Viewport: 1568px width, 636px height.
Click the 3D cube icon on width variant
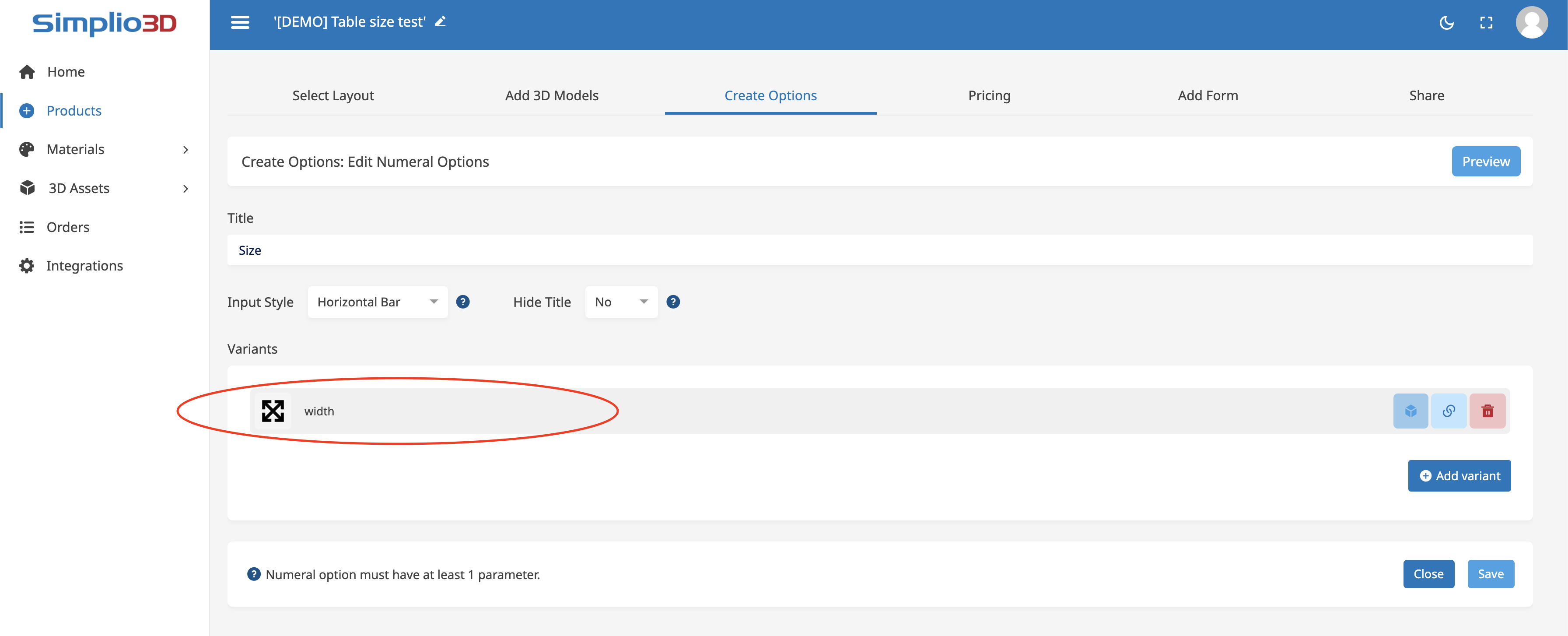(1410, 411)
